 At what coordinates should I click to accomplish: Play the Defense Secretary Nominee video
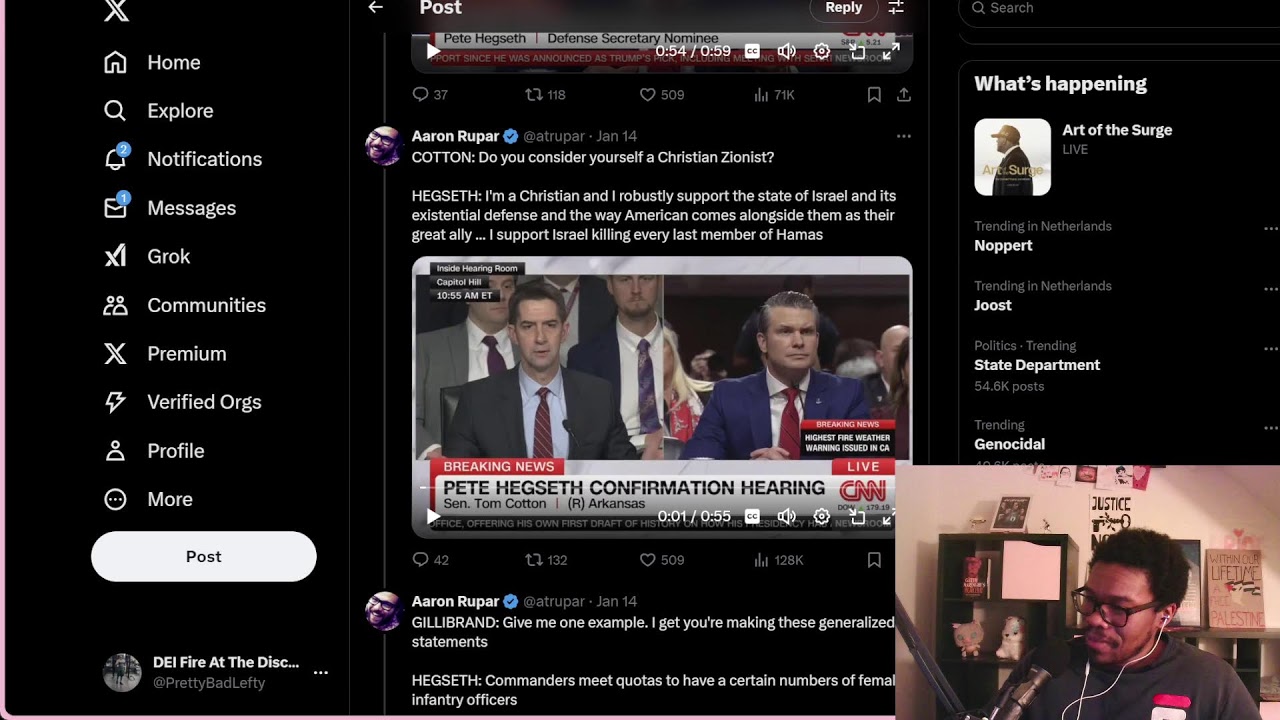[x=433, y=51]
